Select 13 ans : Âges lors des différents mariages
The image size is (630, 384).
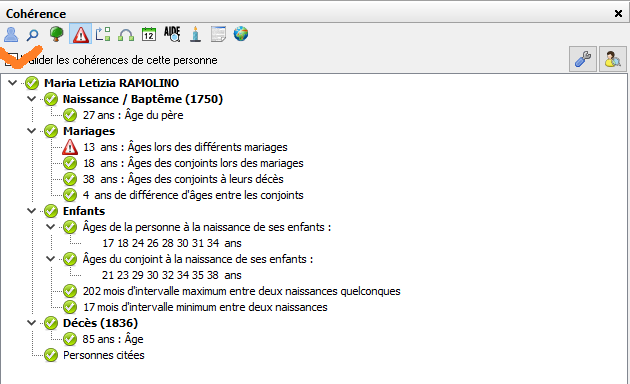[x=185, y=147]
